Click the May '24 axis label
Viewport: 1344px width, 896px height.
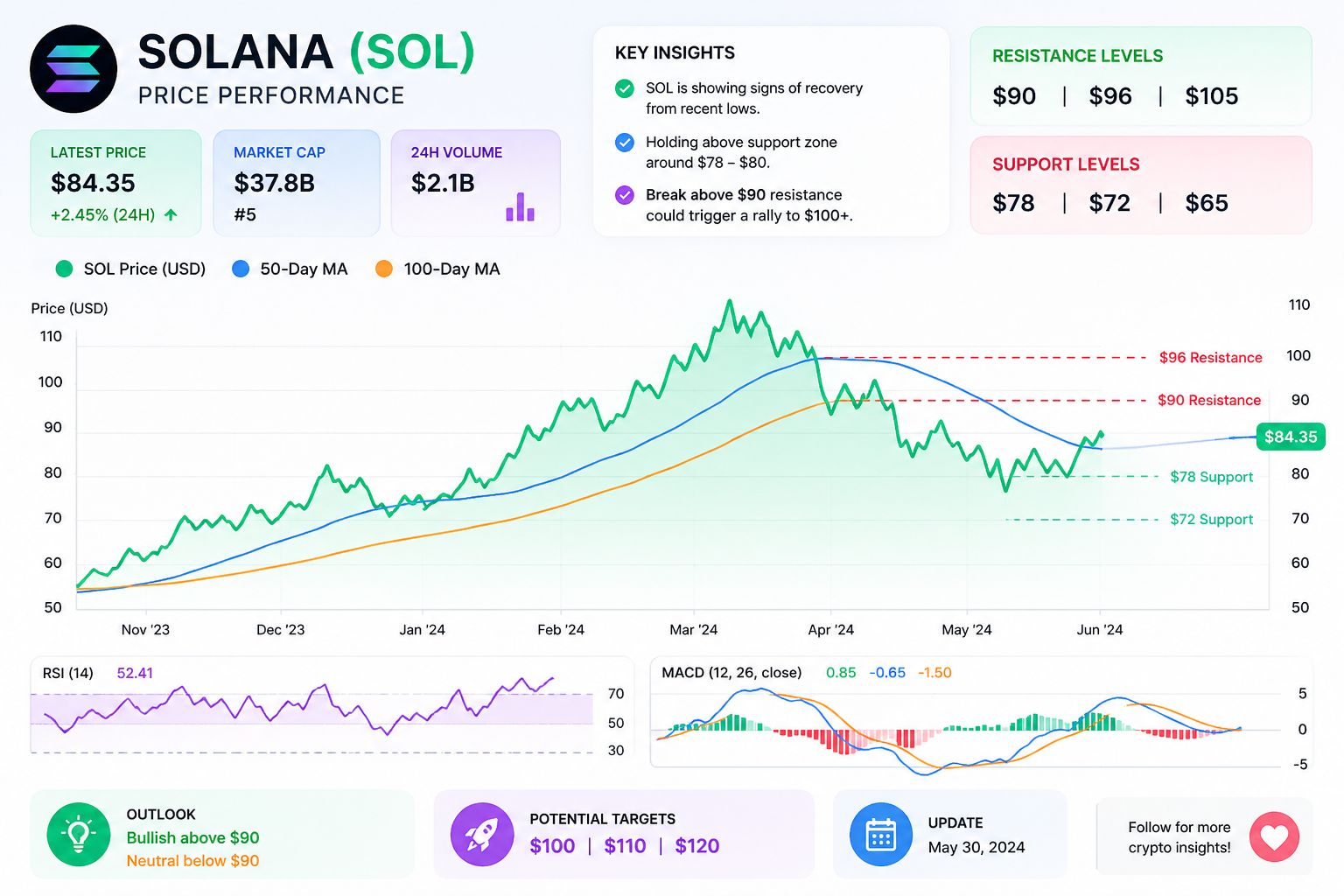(x=967, y=630)
